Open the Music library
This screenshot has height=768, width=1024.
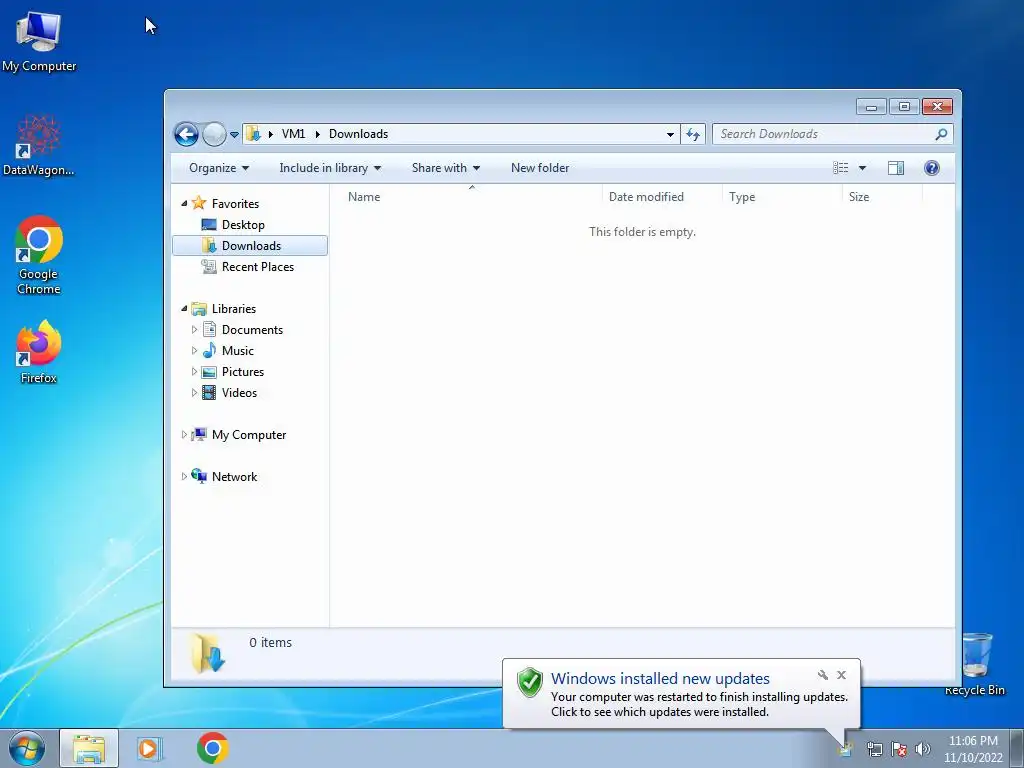tap(238, 351)
